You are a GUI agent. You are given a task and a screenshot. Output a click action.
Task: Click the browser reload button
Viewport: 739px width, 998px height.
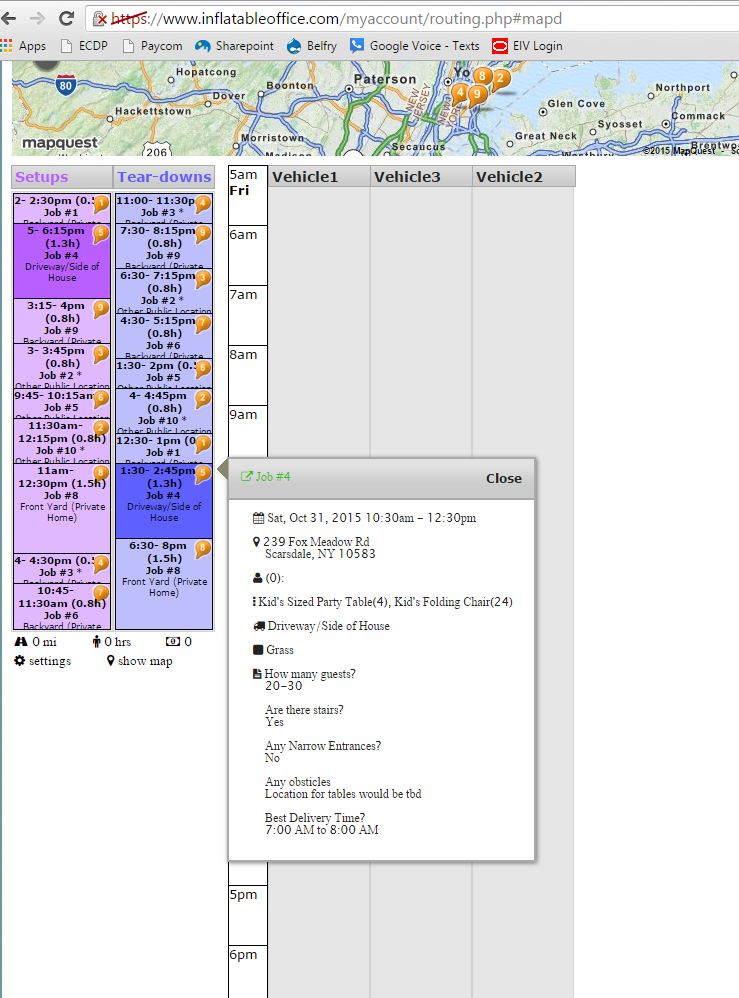[x=67, y=18]
